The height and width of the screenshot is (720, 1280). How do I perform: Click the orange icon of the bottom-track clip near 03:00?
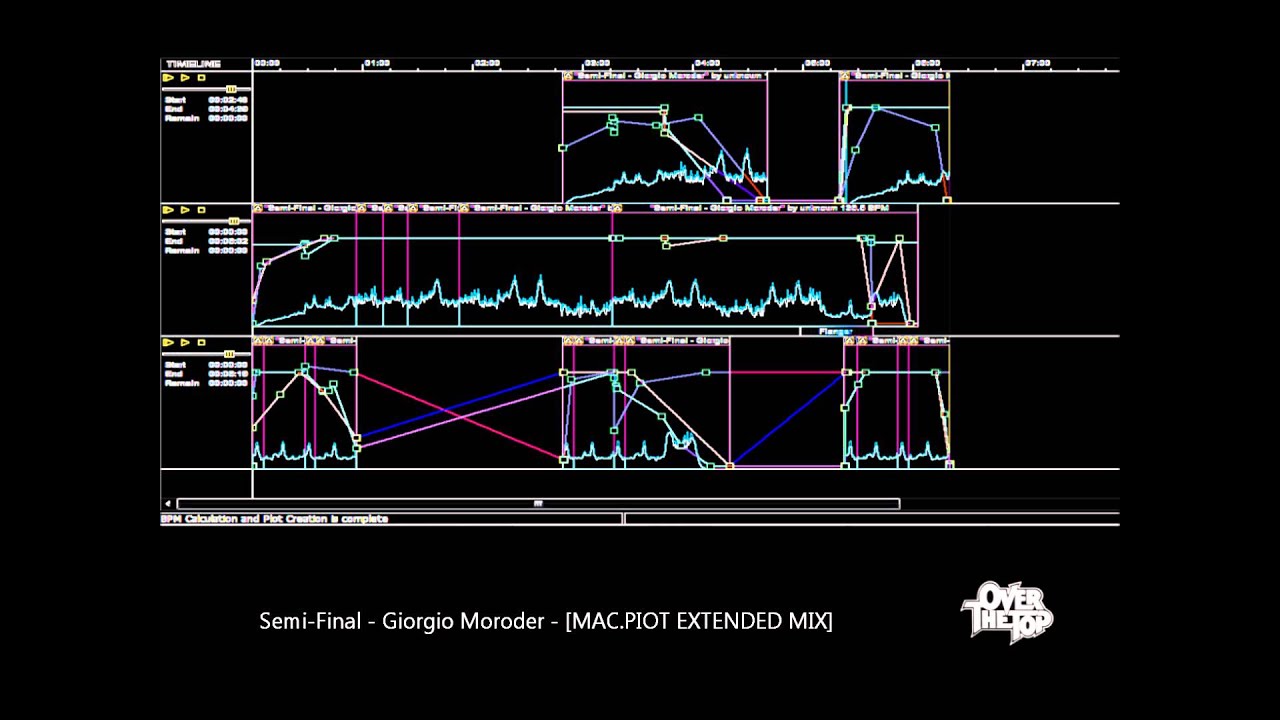coord(568,341)
